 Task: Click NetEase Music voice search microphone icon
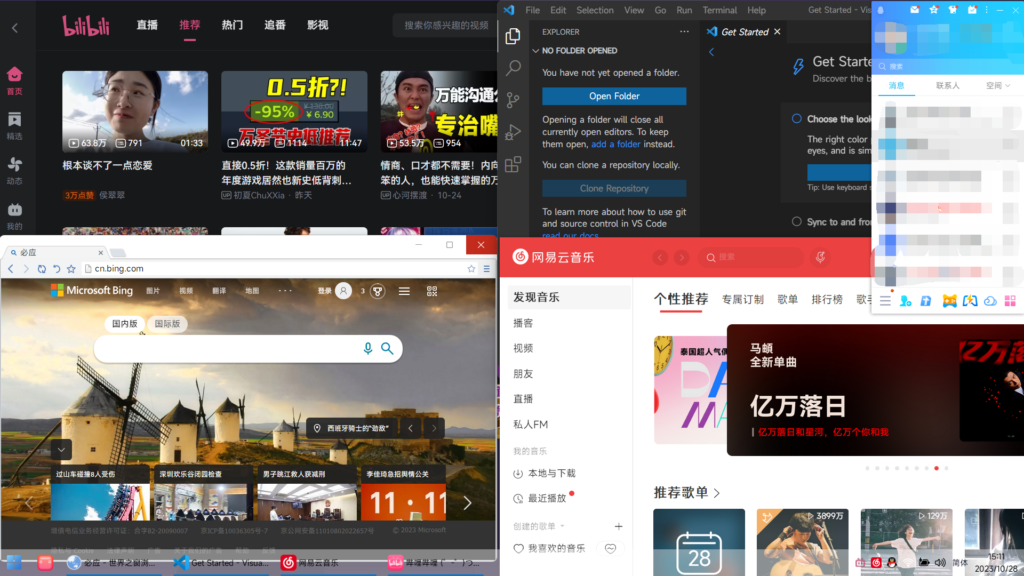pos(820,257)
